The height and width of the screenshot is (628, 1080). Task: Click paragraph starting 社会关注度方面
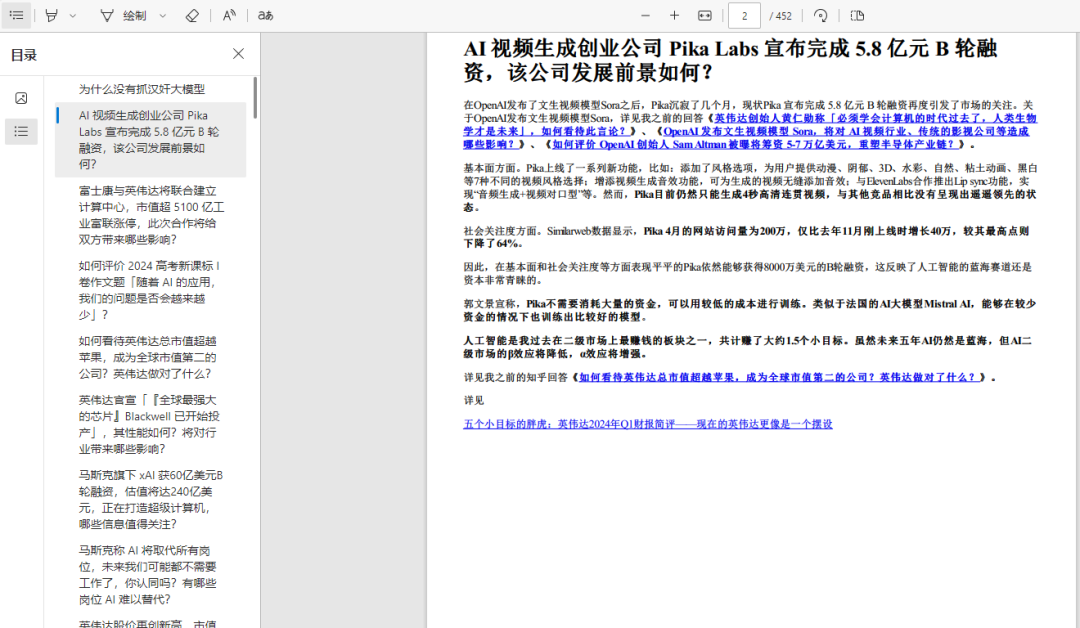coord(746,238)
